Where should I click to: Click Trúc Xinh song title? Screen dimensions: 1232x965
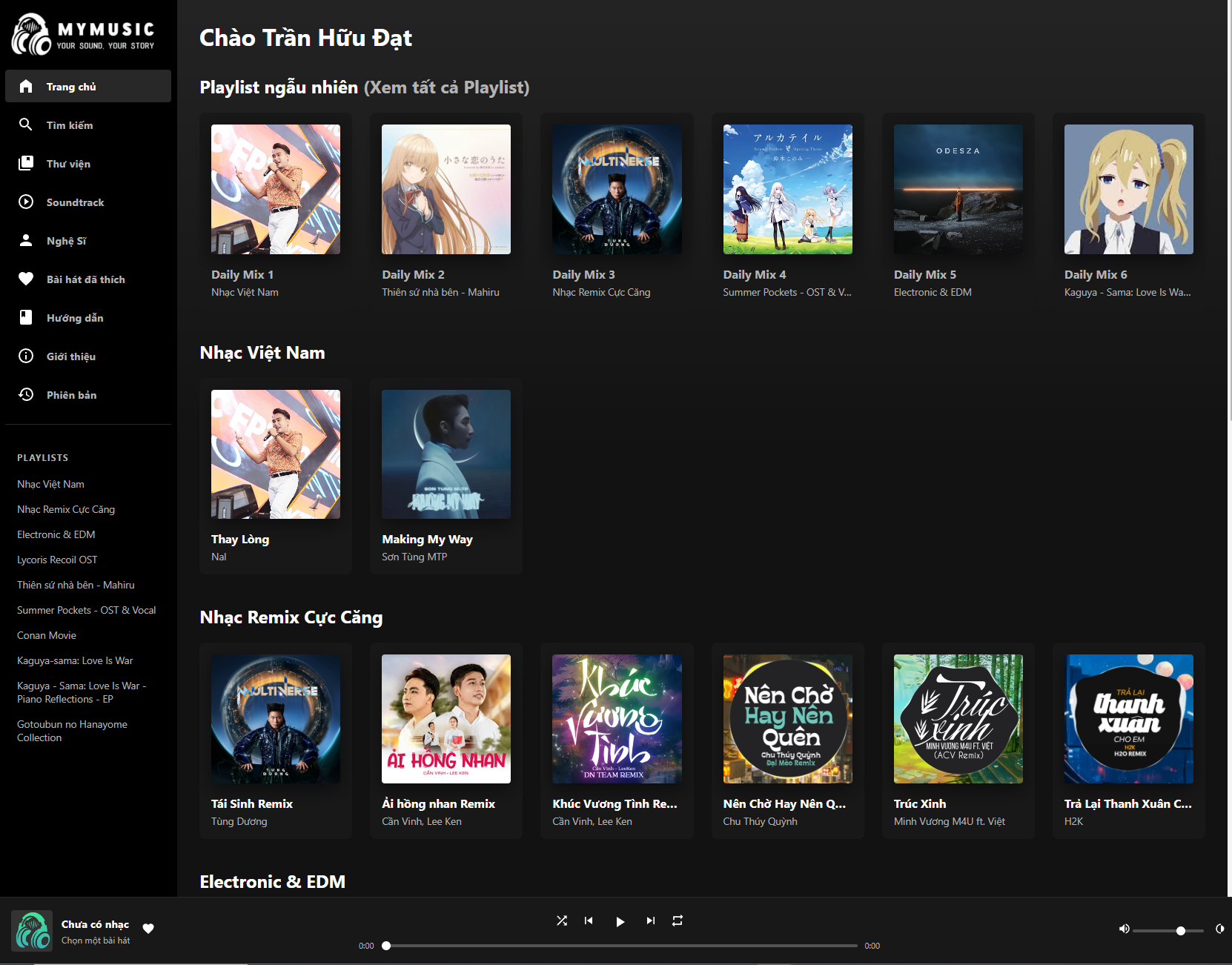920,803
